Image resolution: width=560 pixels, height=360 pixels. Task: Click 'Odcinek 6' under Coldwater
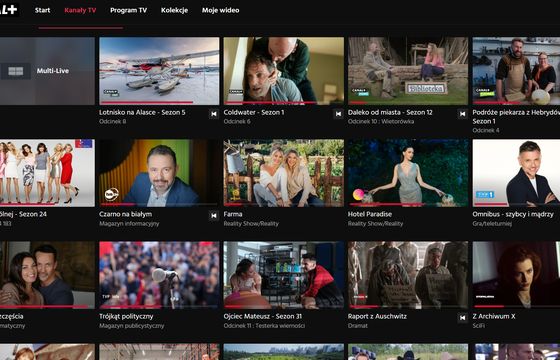(x=237, y=121)
